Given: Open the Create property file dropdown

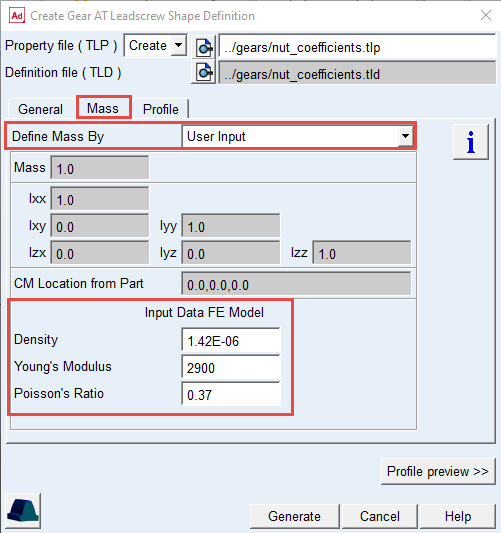Looking at the screenshot, I should coord(155,46).
